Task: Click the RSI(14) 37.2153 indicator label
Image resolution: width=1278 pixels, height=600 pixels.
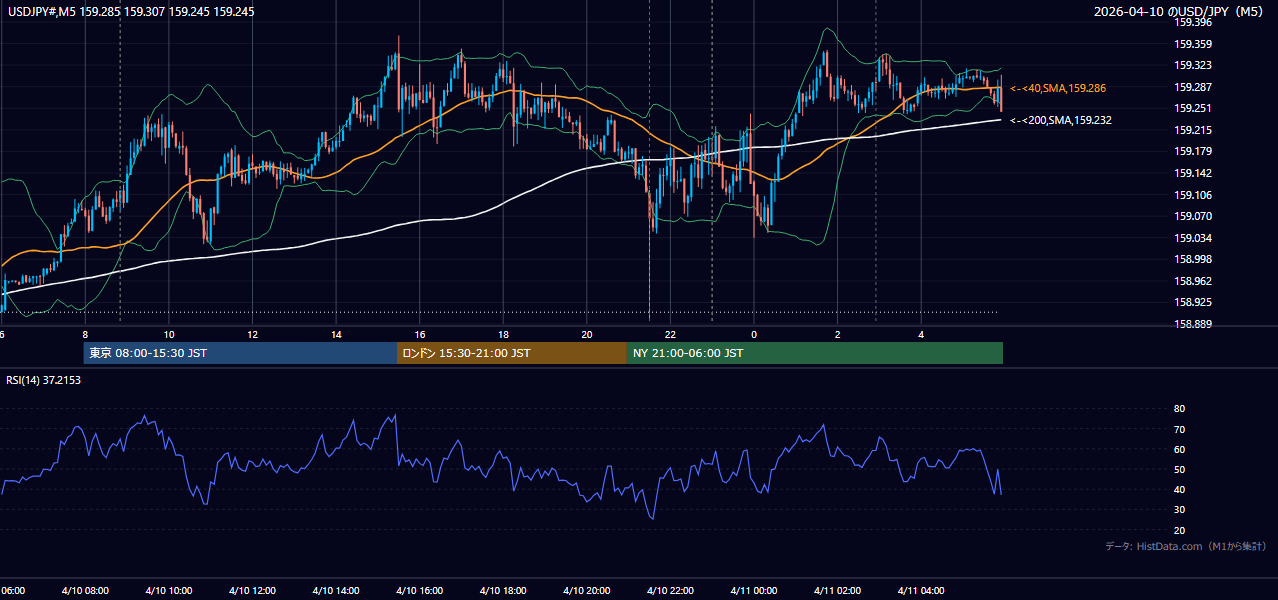Action: pyautogui.click(x=43, y=380)
